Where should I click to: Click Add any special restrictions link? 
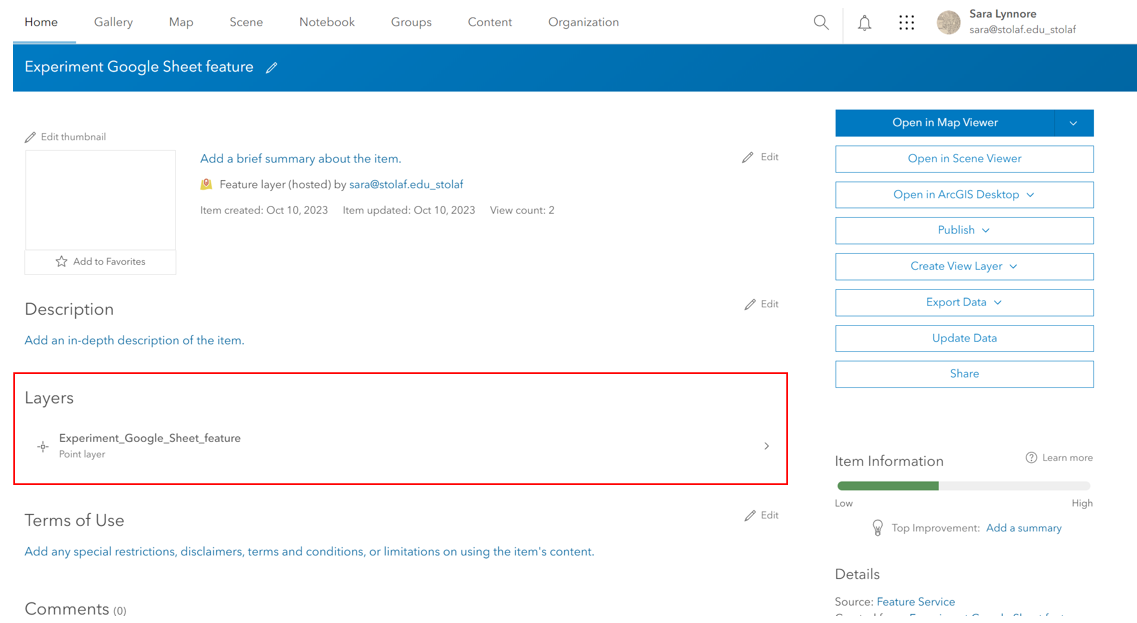[x=310, y=551]
